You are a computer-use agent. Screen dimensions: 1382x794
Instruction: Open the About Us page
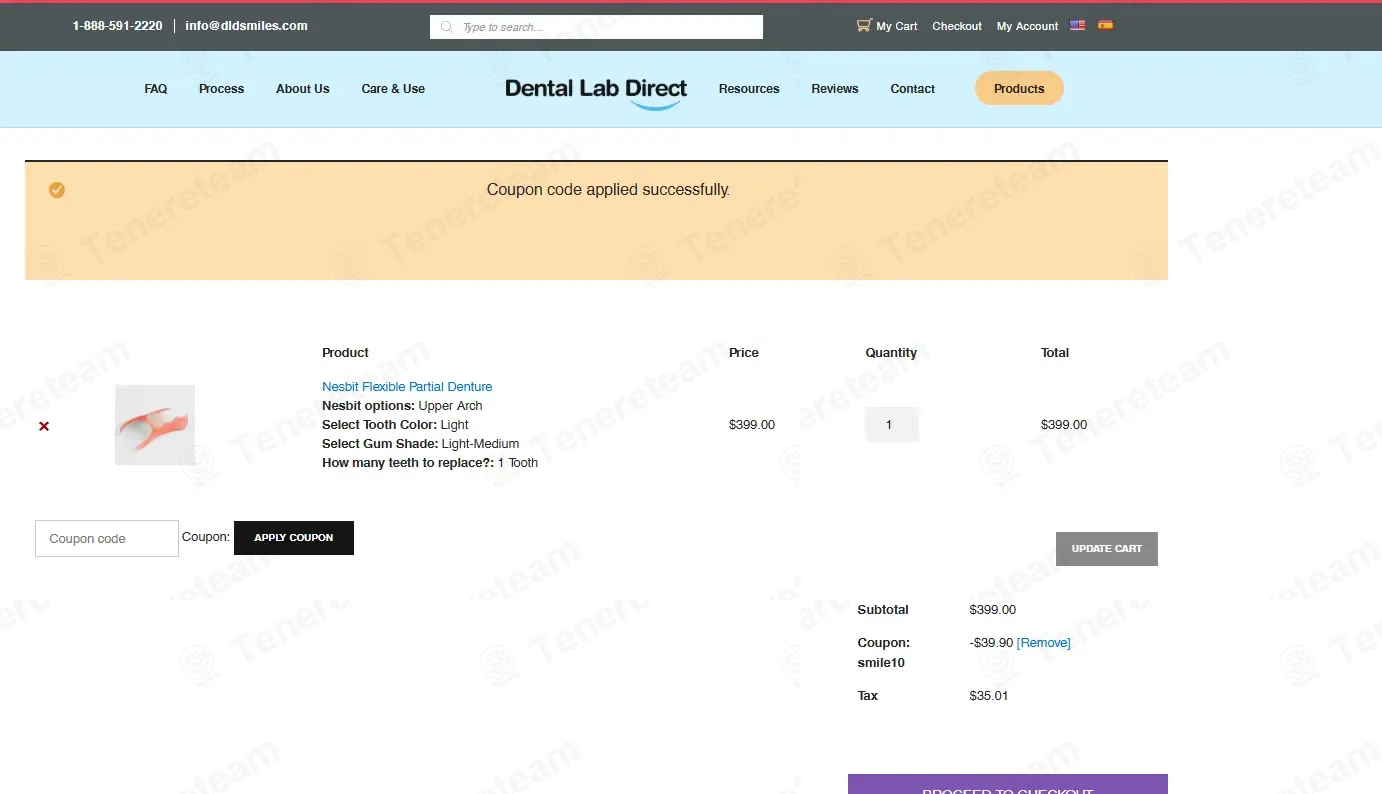pyautogui.click(x=303, y=89)
